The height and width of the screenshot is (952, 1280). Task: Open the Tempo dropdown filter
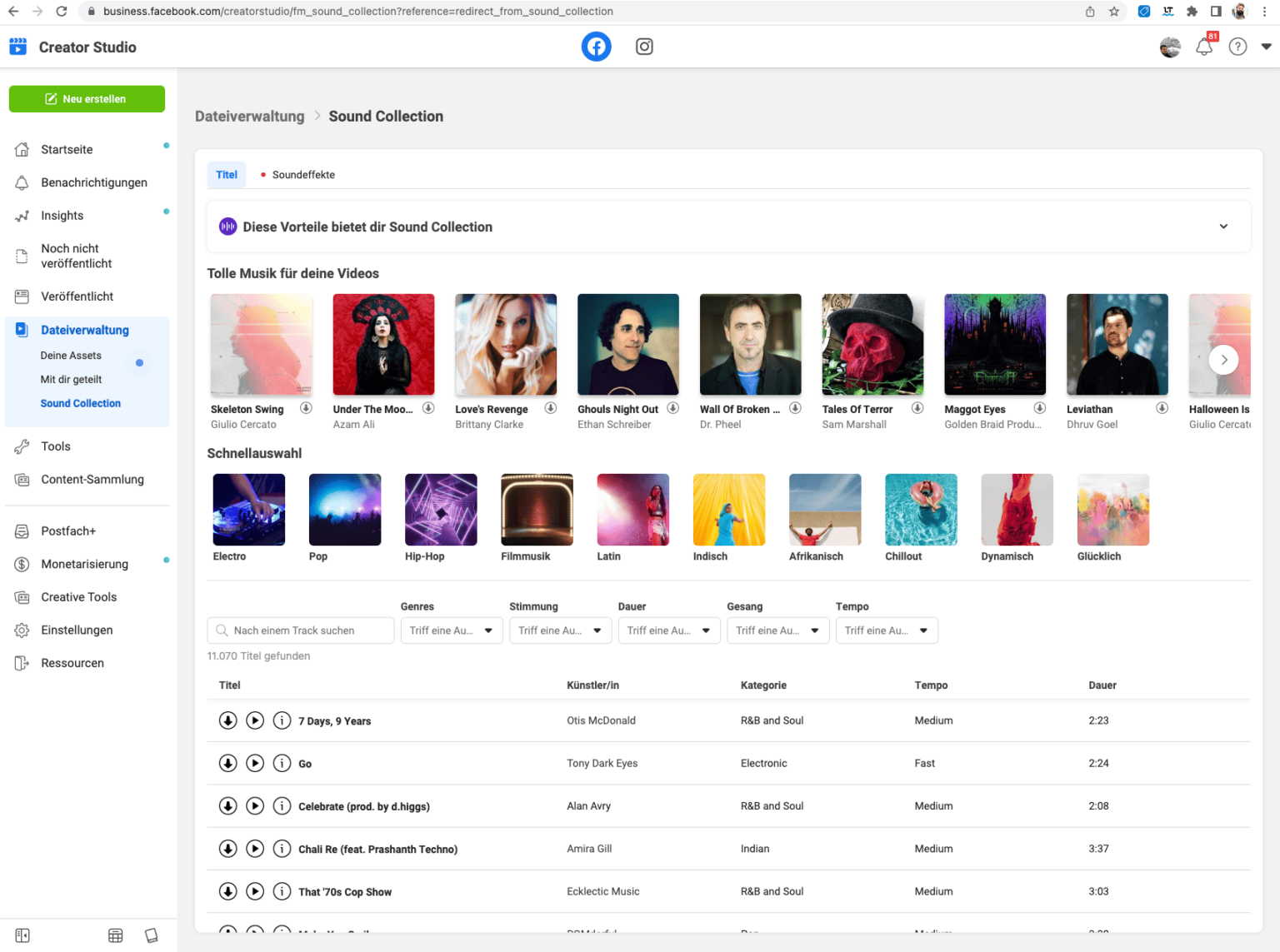[x=886, y=631]
